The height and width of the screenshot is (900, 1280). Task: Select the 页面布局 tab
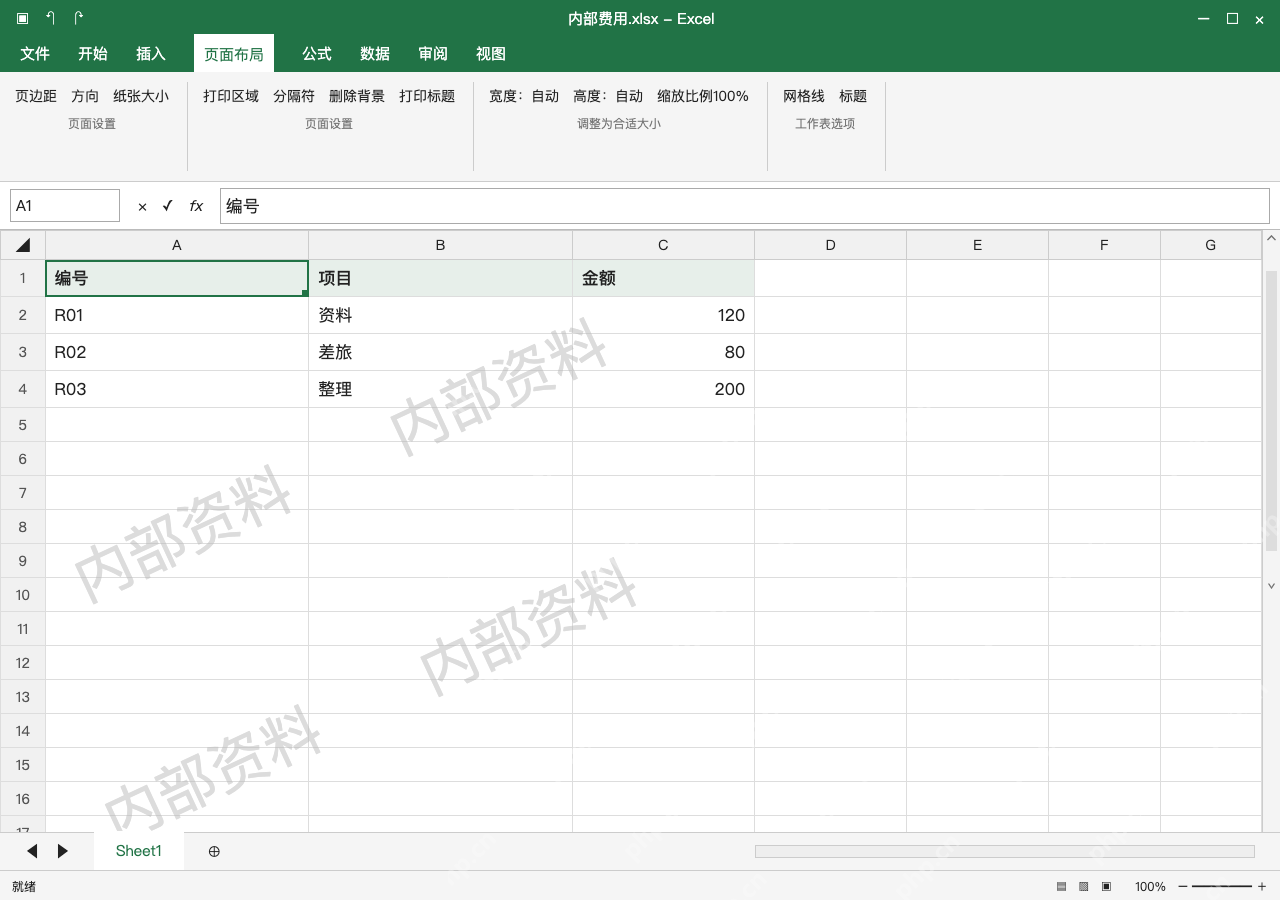(234, 54)
